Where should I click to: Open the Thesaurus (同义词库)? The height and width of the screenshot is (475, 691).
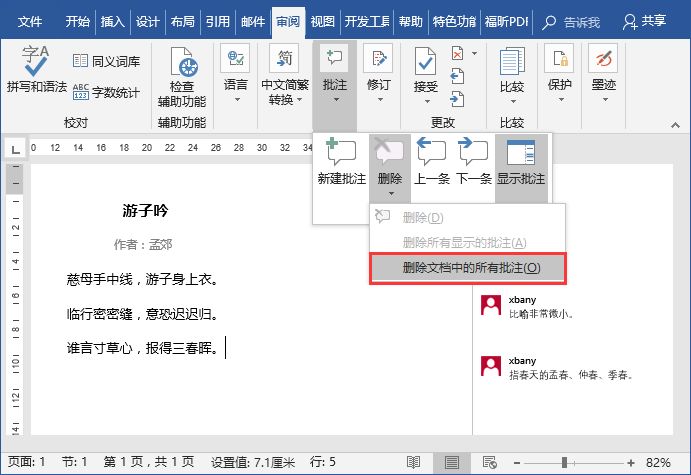(x=106, y=61)
